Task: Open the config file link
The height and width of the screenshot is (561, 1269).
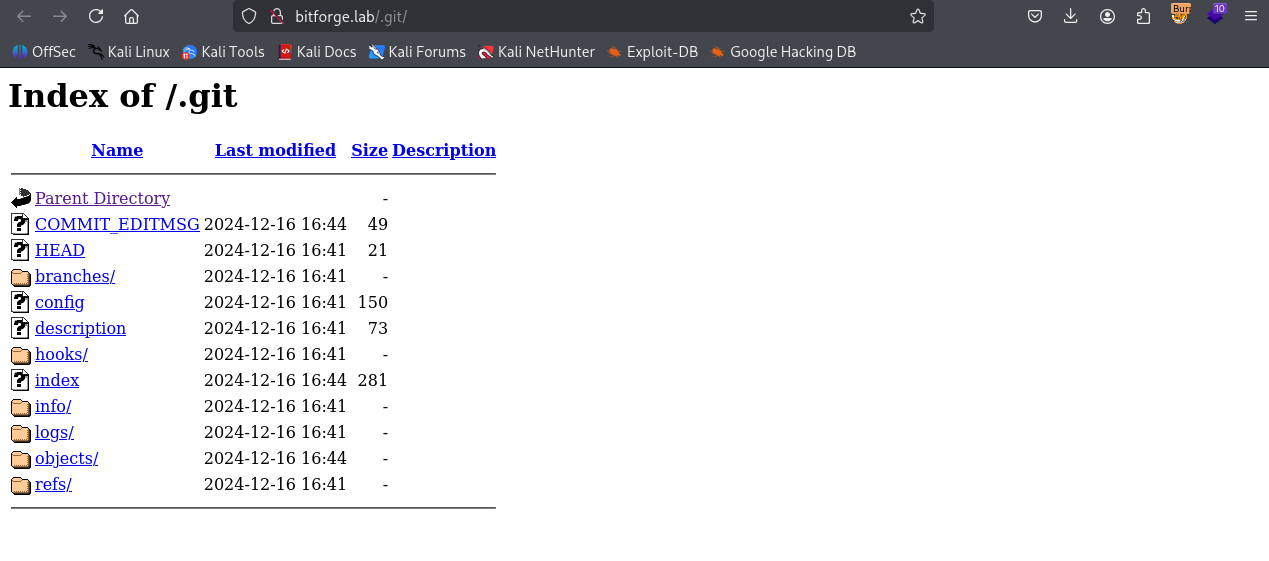Action: 59,302
